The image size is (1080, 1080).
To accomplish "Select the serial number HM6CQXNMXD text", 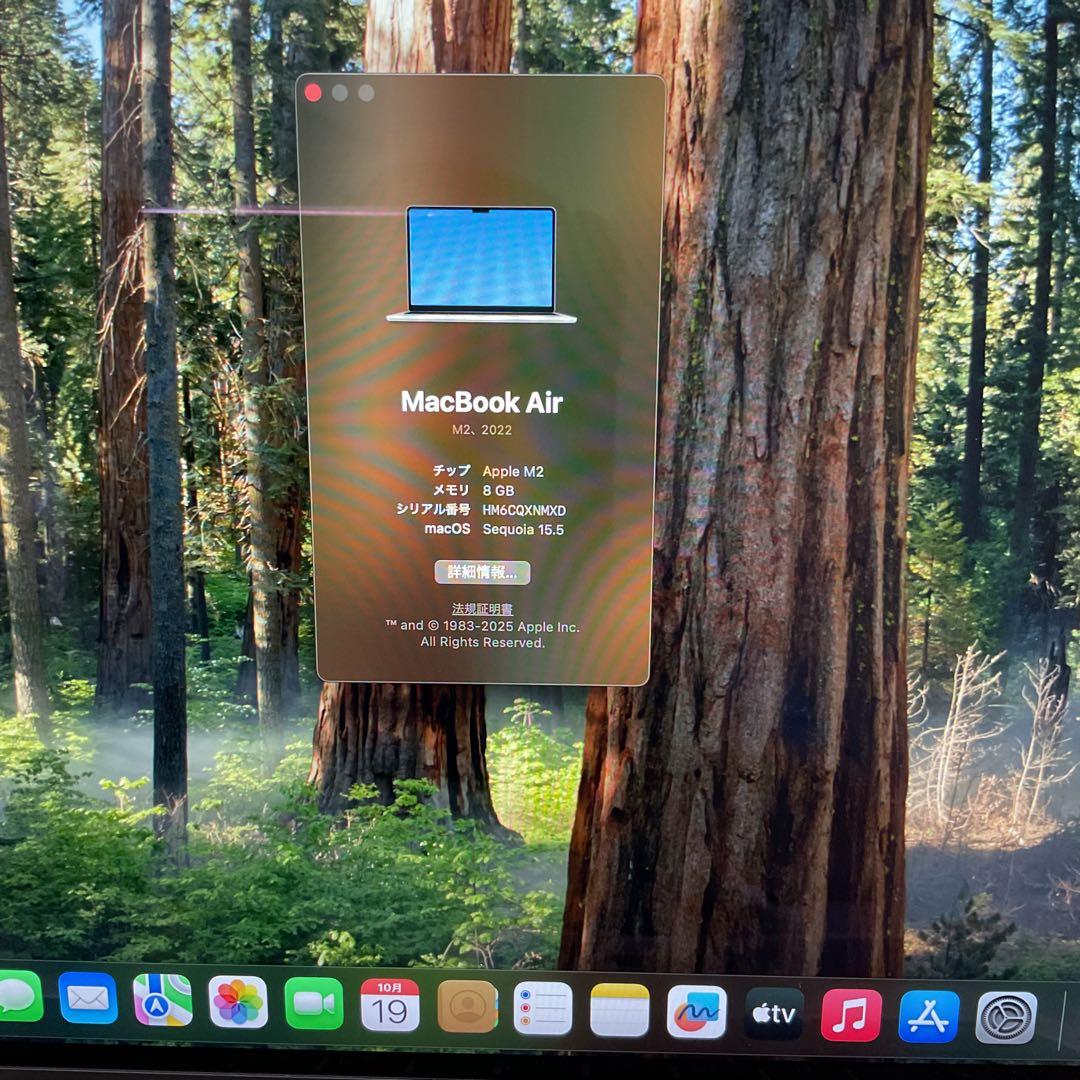I will pos(524,509).
